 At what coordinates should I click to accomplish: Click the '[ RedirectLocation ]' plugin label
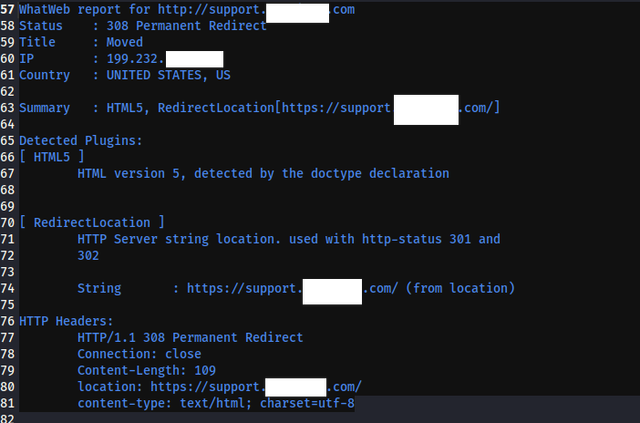[92, 222]
